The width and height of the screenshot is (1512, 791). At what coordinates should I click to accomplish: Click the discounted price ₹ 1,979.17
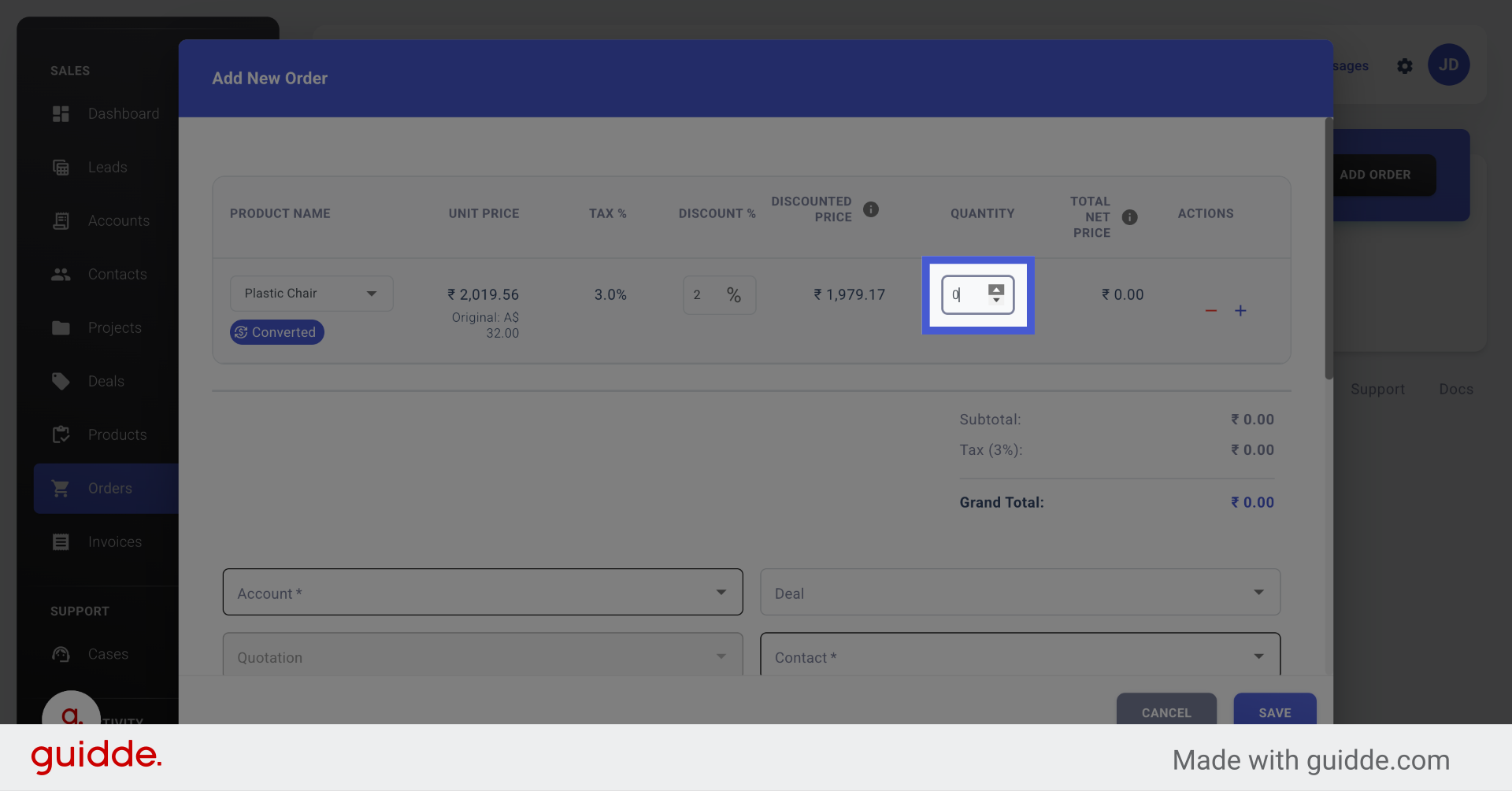click(x=850, y=295)
